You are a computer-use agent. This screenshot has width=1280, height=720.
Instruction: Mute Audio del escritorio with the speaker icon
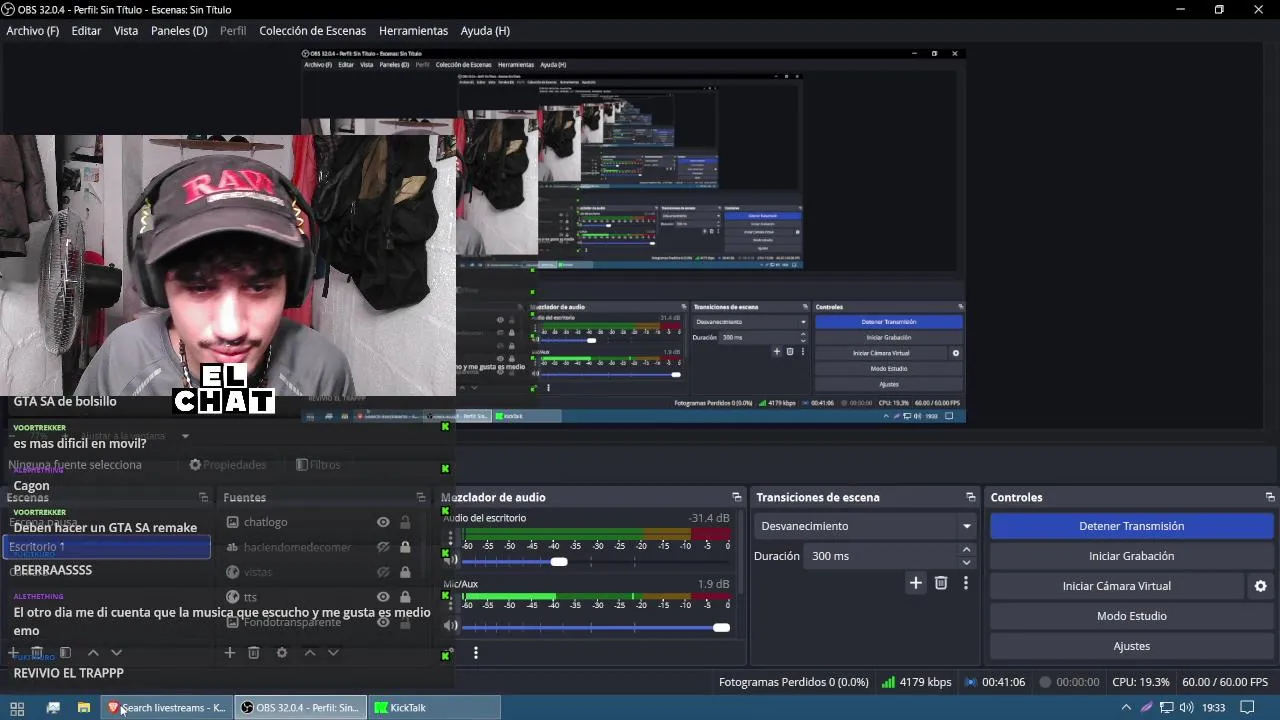[451, 561]
